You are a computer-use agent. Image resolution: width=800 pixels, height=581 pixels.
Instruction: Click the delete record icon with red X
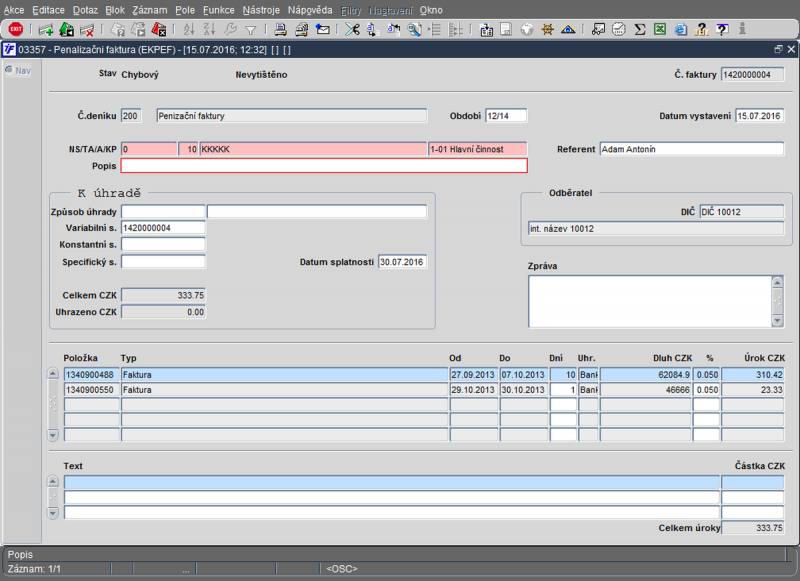point(87,29)
